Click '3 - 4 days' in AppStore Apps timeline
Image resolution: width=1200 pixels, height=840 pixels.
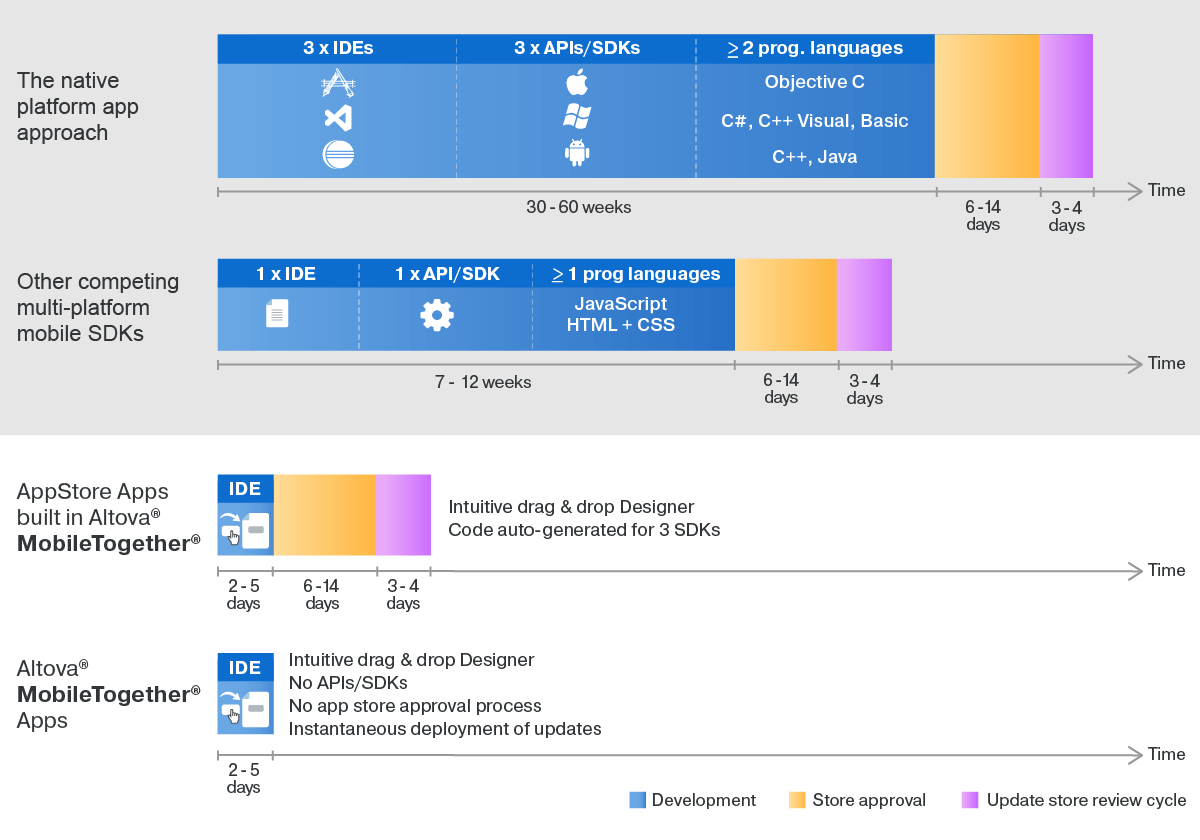coord(403,595)
